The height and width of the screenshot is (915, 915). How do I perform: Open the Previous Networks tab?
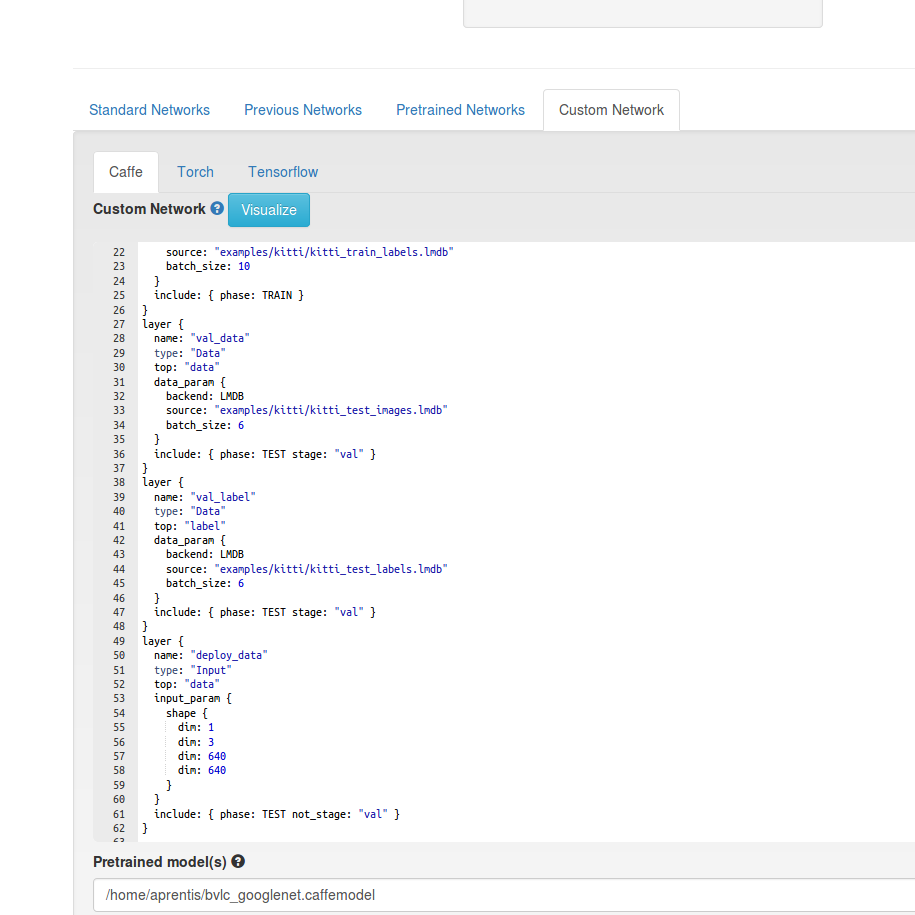pos(303,110)
